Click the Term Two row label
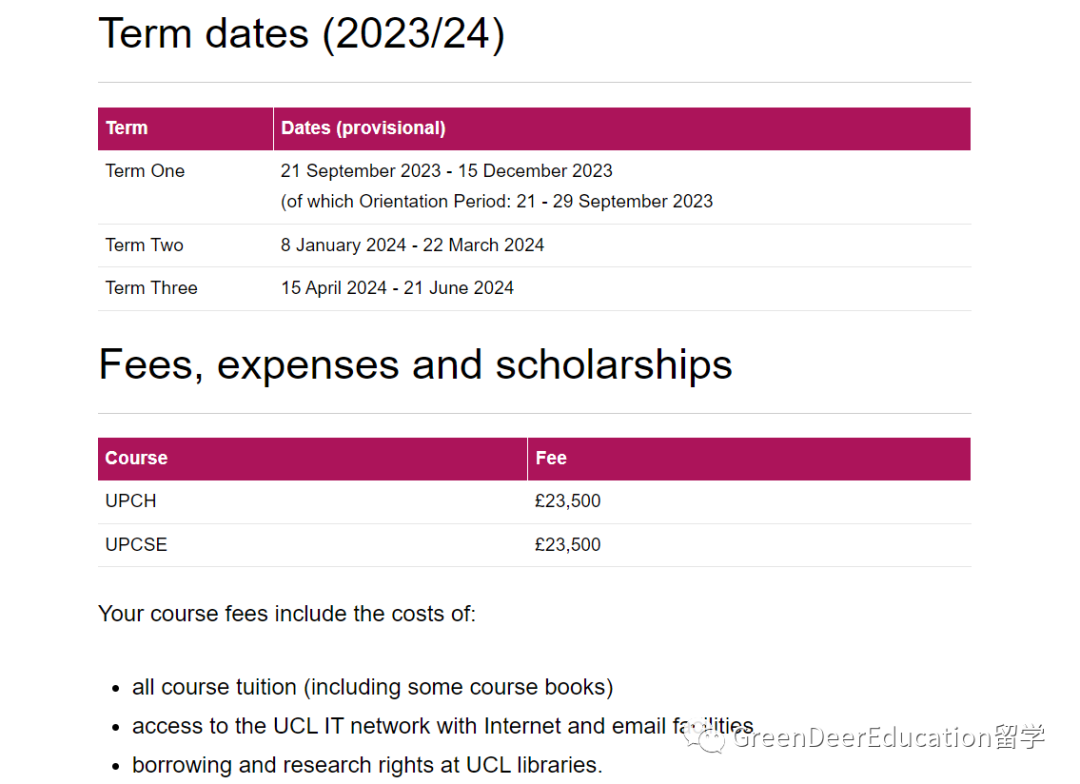The width and height of the screenshot is (1080, 784). click(x=144, y=245)
